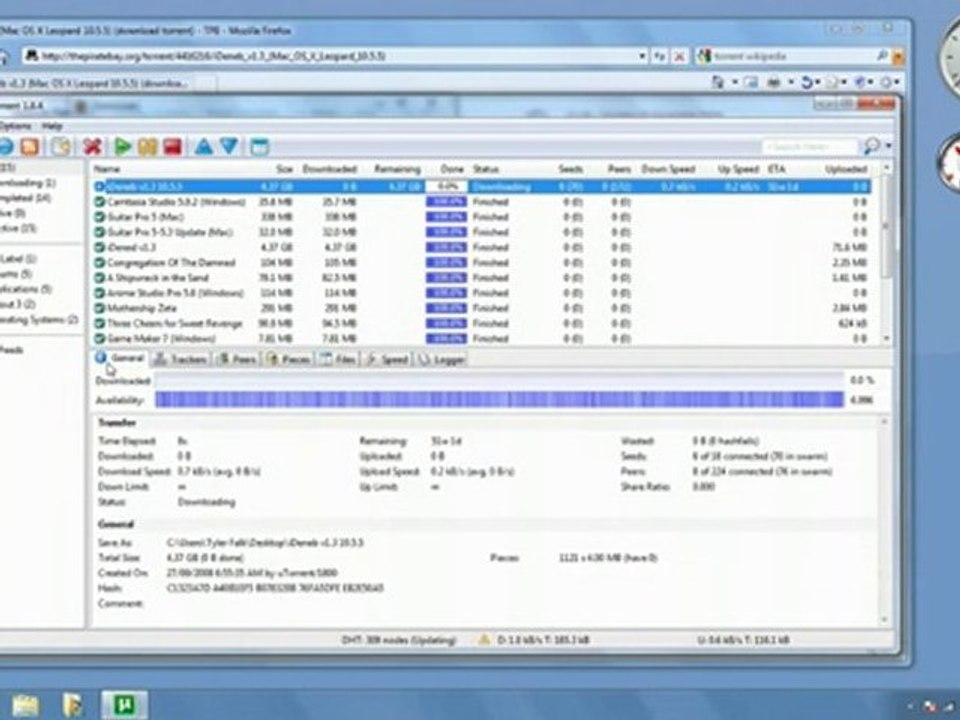
Task: Switch to the Files tab
Action: click(x=338, y=359)
